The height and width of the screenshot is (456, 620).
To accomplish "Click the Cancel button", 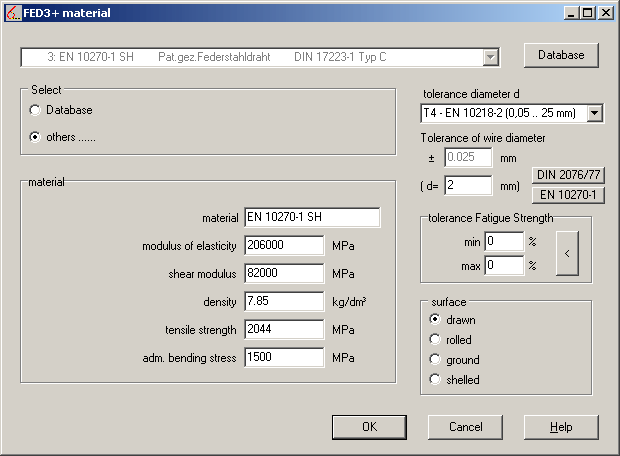I will [465, 427].
